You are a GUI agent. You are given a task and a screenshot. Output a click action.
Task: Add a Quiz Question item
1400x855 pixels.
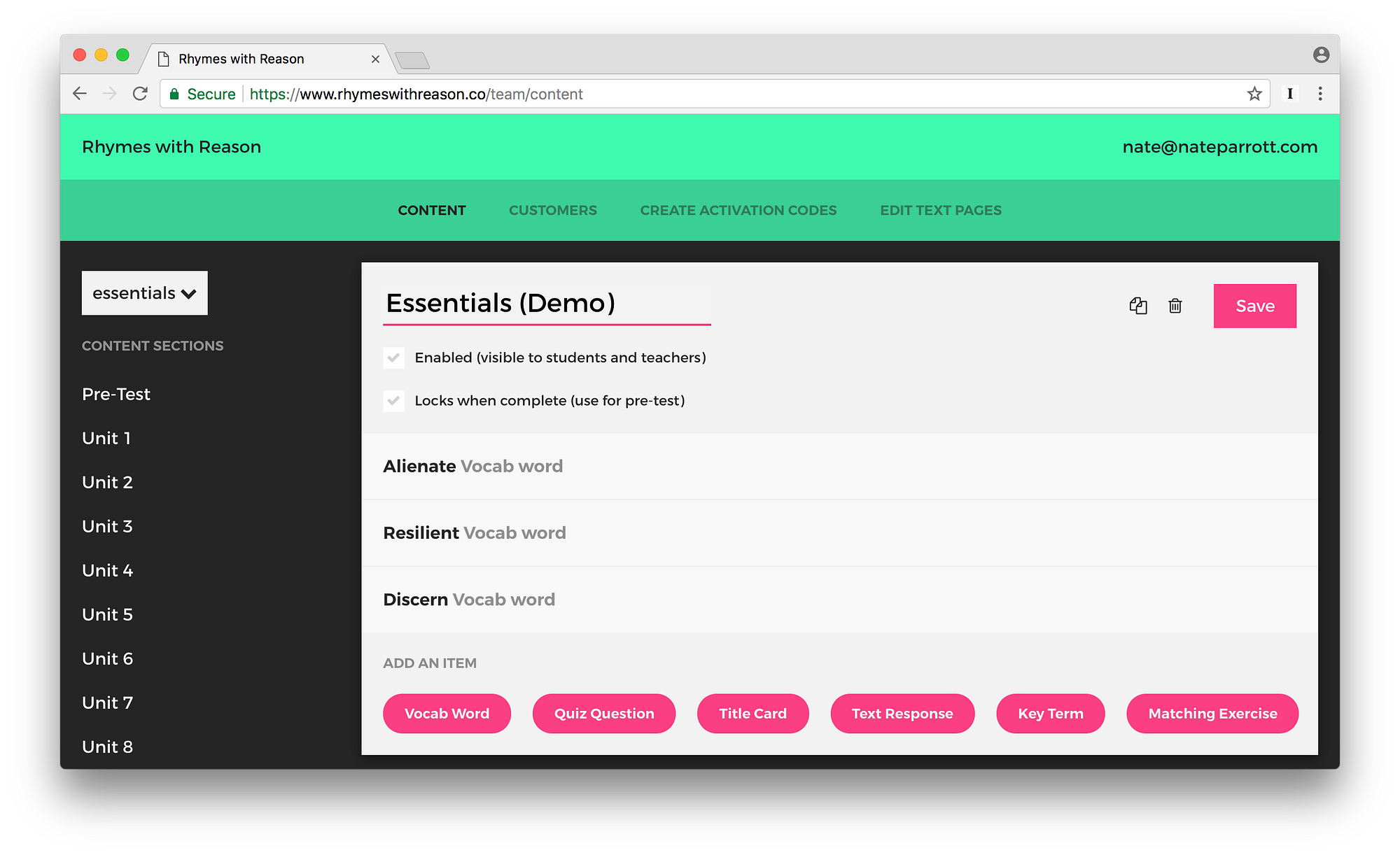(603, 714)
